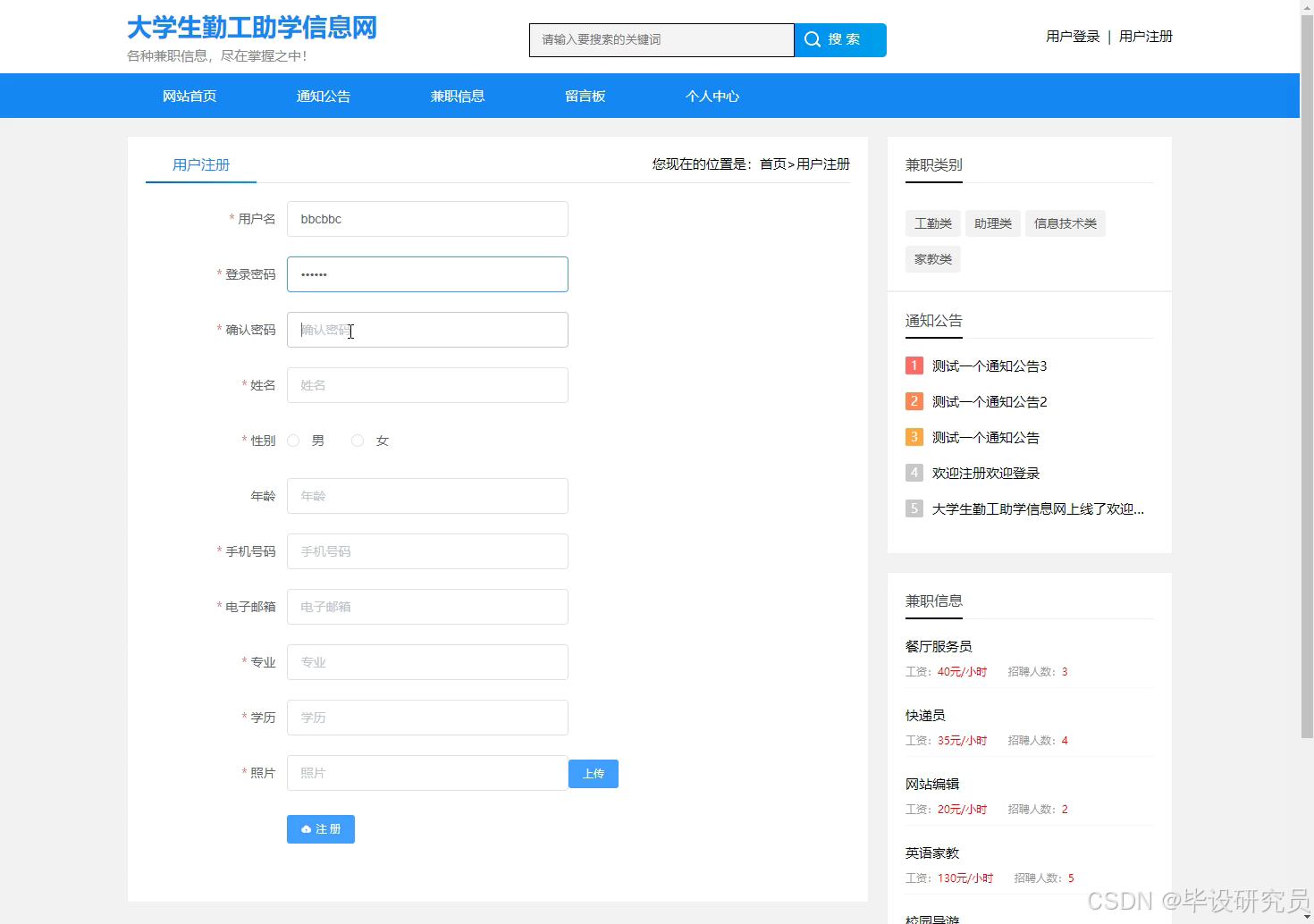Click the 兼职类别 sidebar heading
The height and width of the screenshot is (924, 1314).
[934, 164]
